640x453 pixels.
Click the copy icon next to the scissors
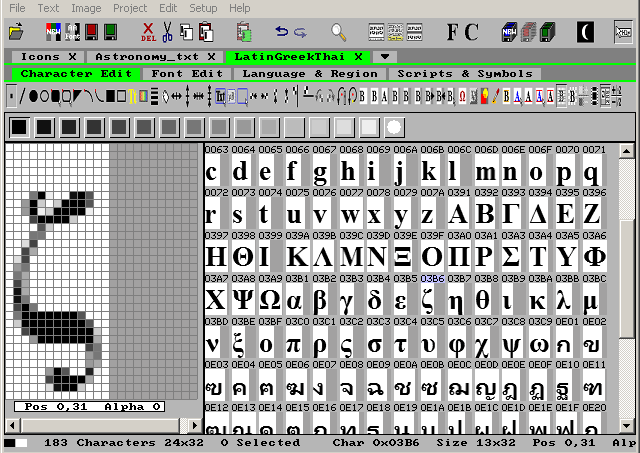coord(187,32)
